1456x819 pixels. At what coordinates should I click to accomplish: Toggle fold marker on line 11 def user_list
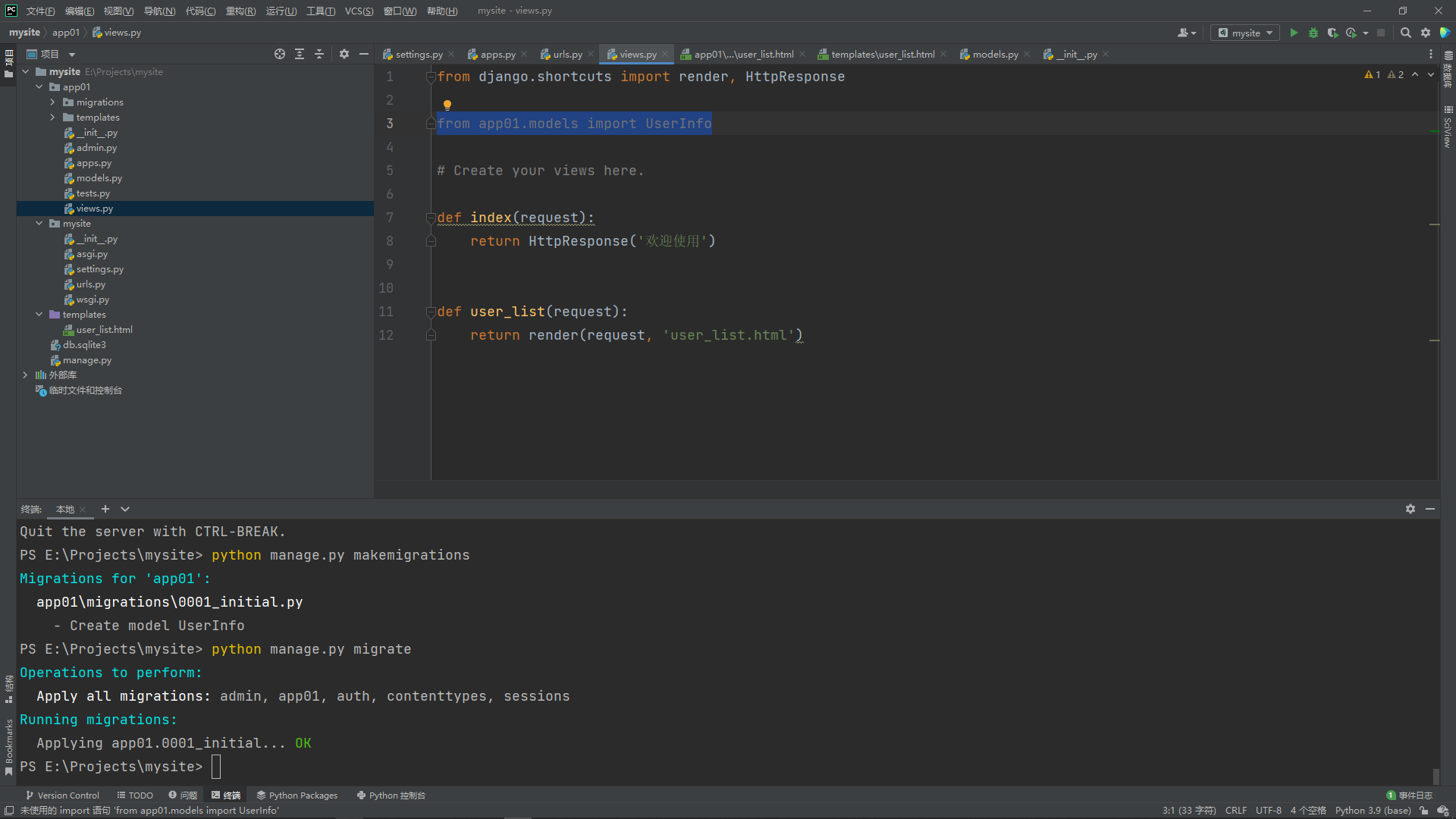431,312
